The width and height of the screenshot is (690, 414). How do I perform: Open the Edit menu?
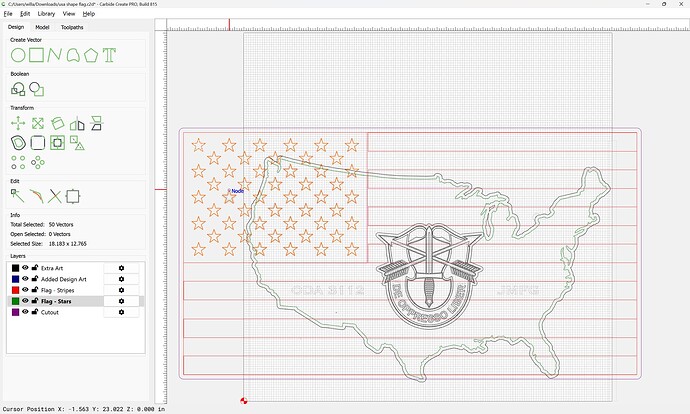[25, 14]
